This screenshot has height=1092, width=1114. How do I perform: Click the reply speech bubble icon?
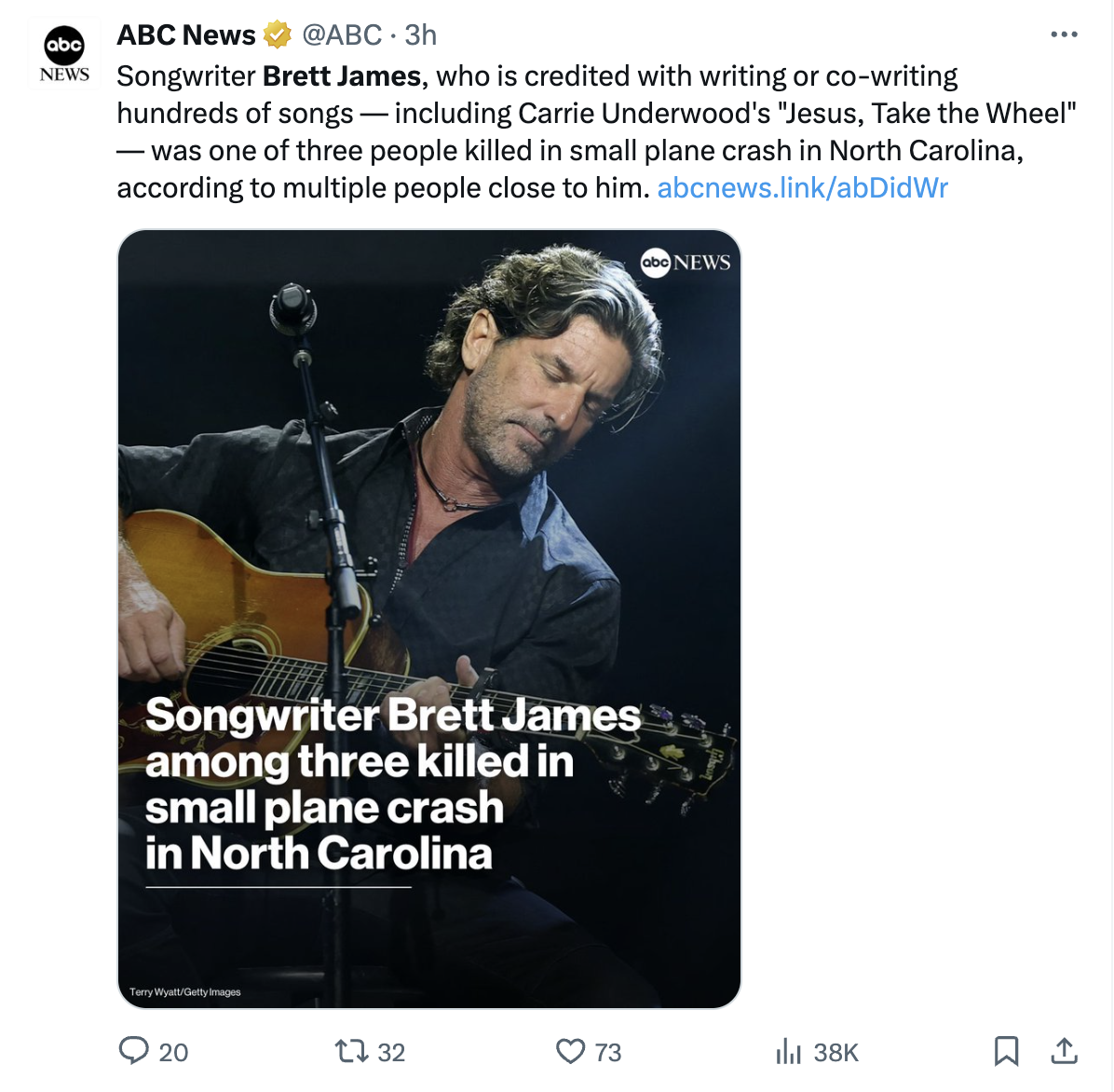134,1051
